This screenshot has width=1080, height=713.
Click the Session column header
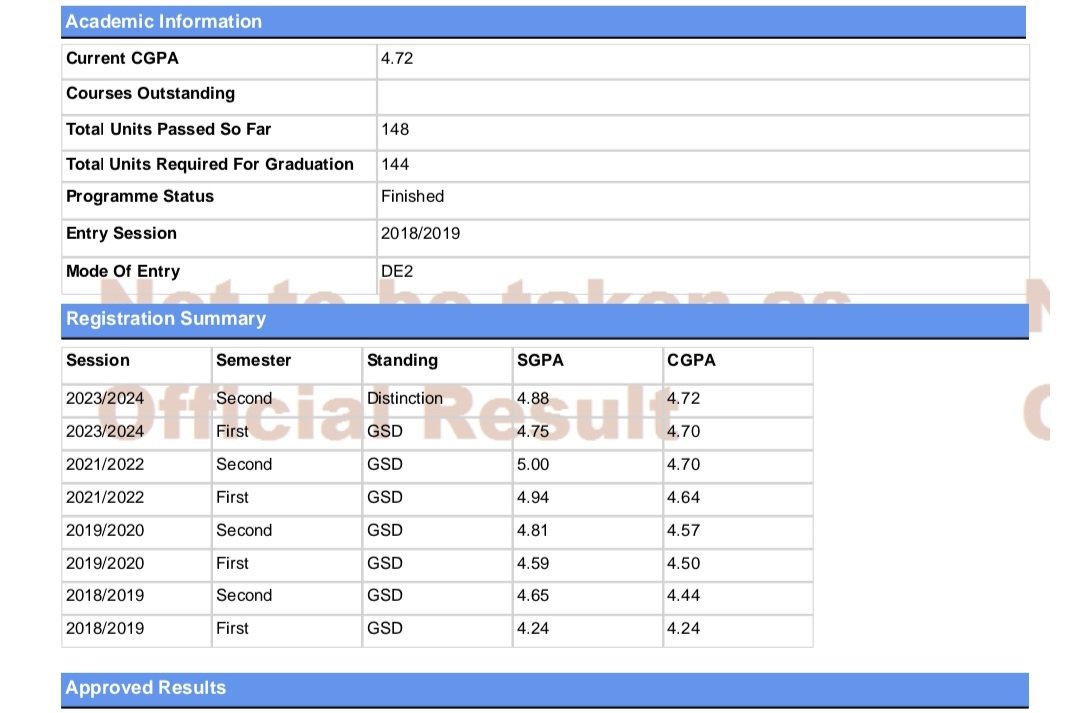[98, 360]
